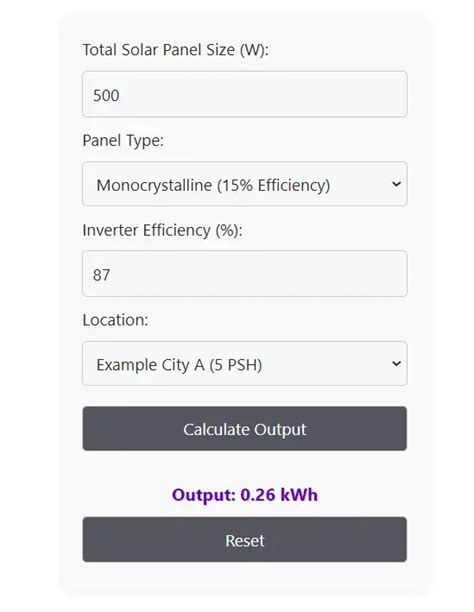Click the 'Panel Type:' label
This screenshot has height=612, width=474.
123,141
